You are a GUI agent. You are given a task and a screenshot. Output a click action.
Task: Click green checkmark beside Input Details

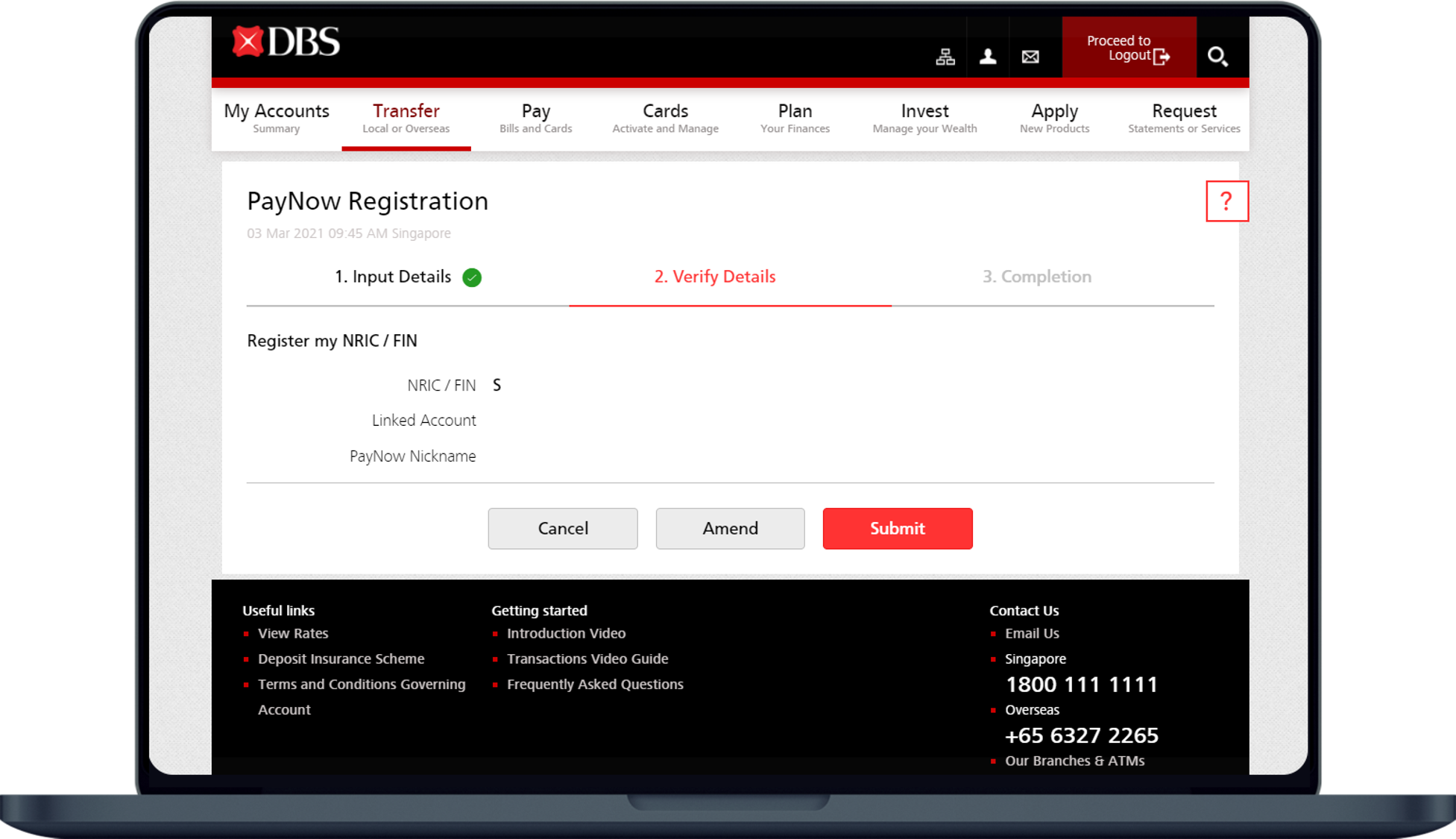(472, 277)
